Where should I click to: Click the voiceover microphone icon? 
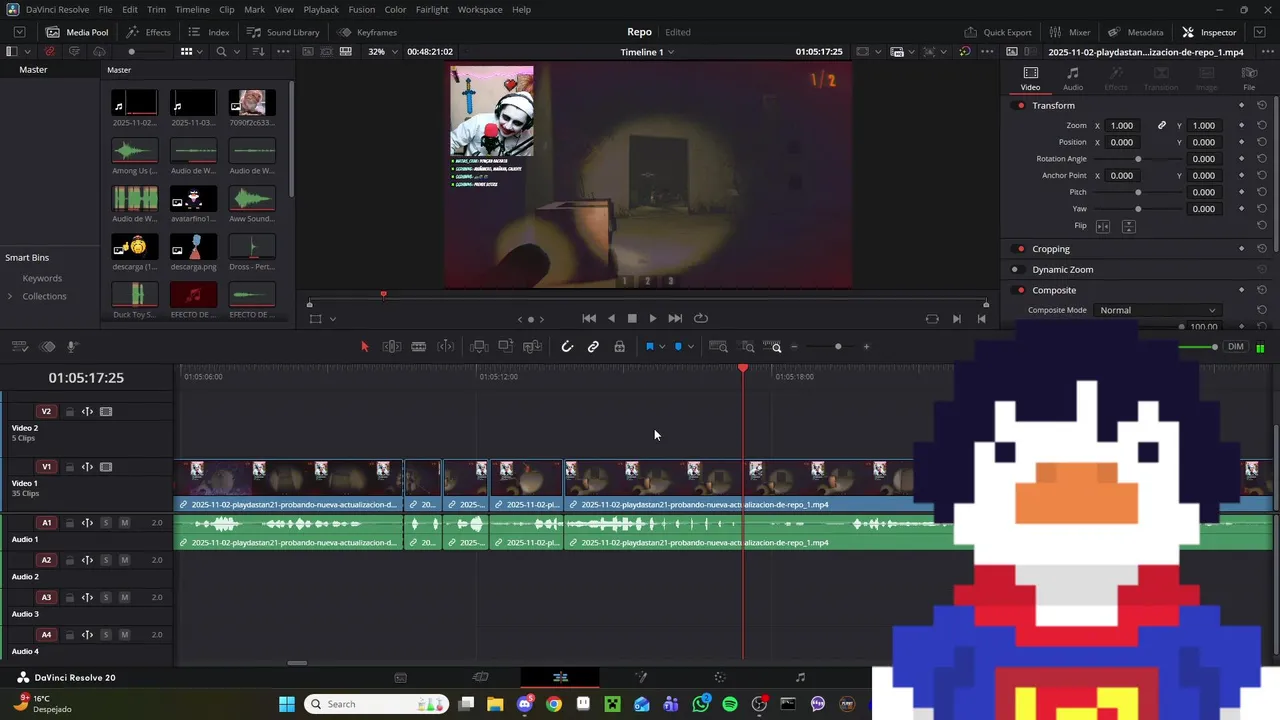click(x=73, y=347)
